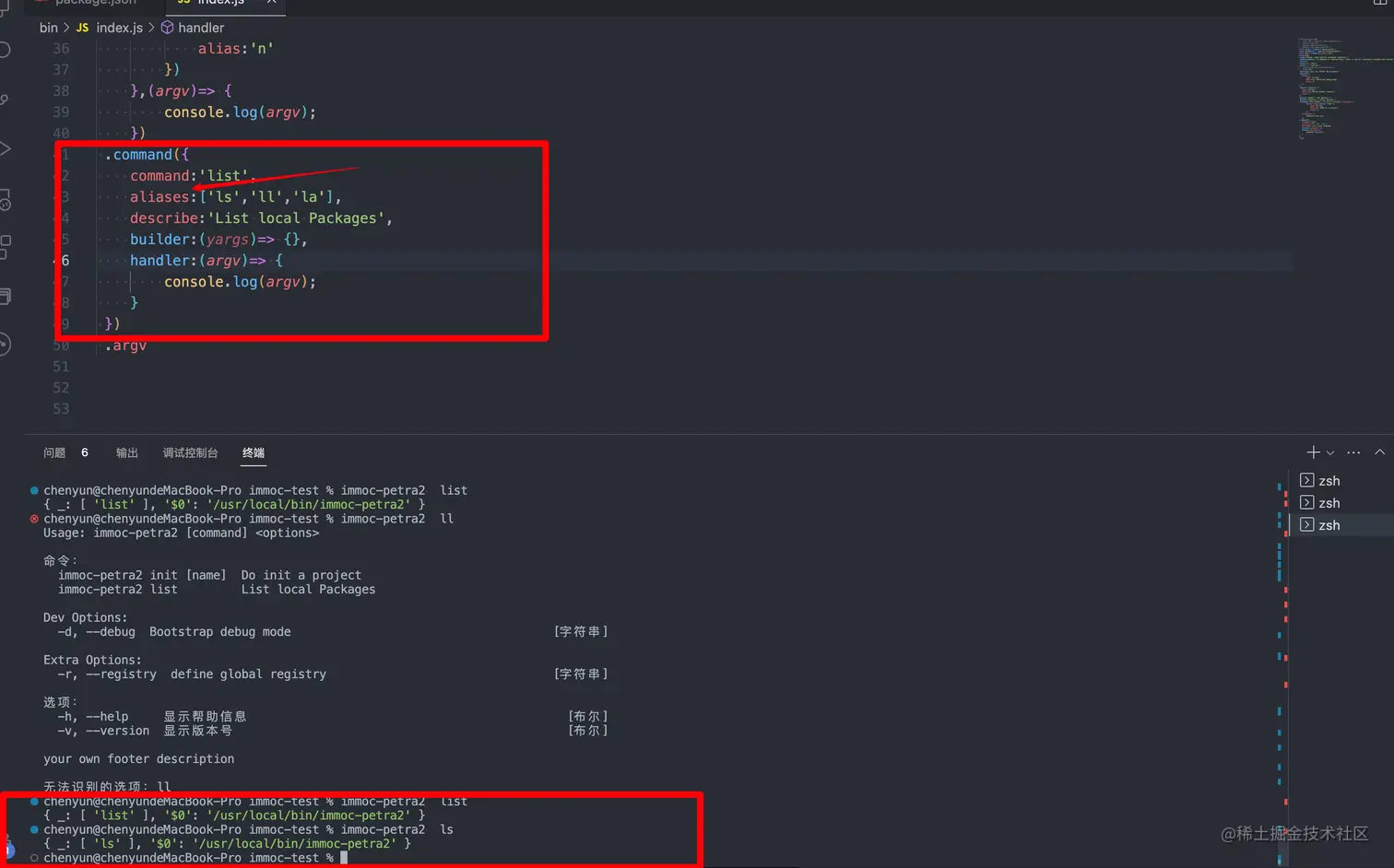Image resolution: width=1394 pixels, height=868 pixels.
Task: Open the index.js editor tab
Action: click(226, 4)
